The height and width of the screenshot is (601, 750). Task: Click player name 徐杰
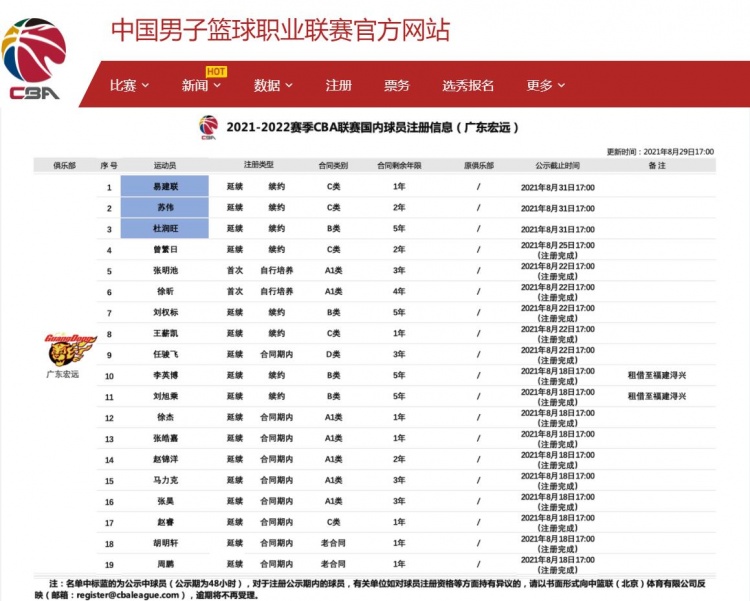pyautogui.click(x=165, y=417)
